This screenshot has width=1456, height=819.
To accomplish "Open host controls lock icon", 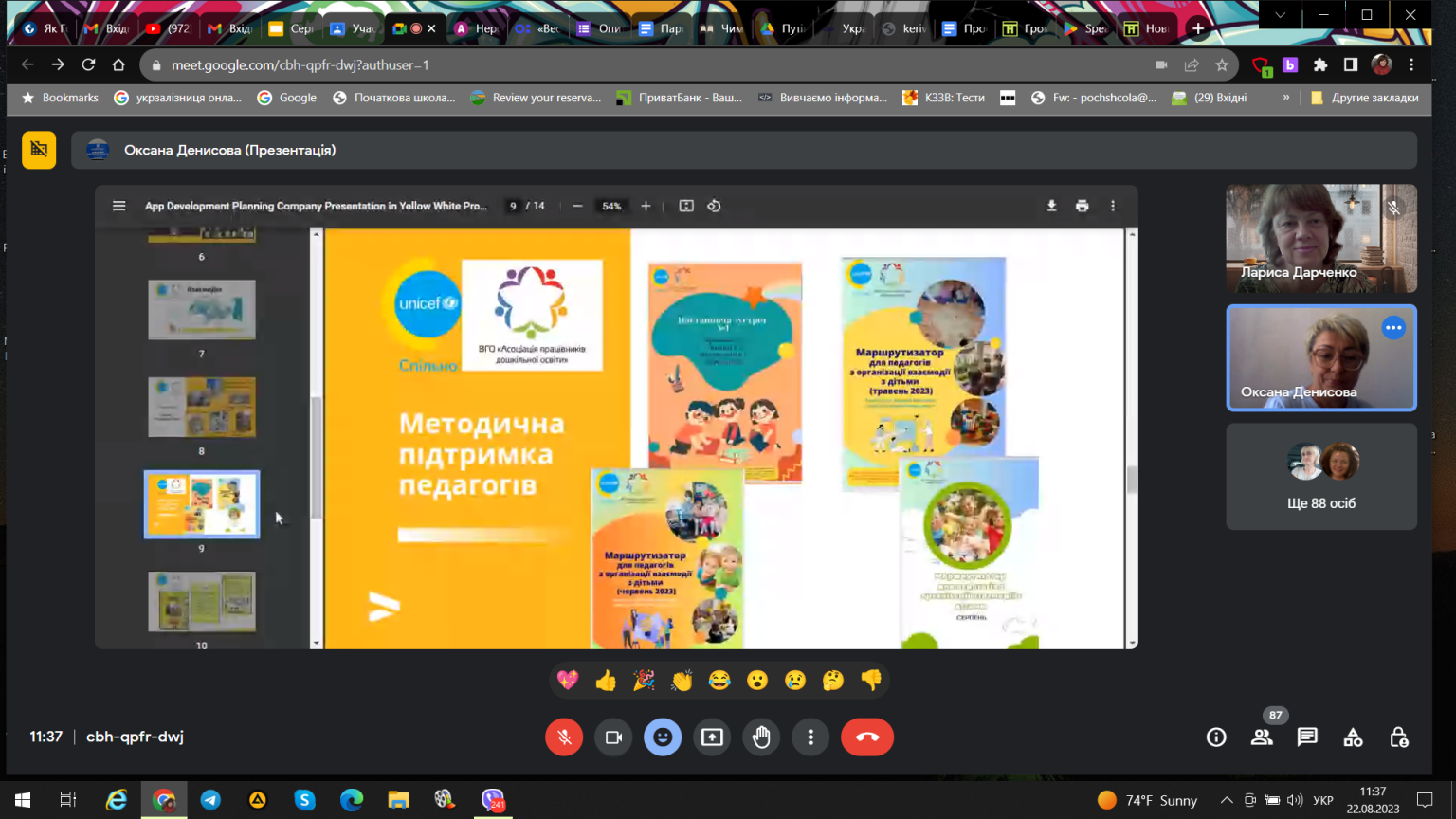I will [x=1398, y=737].
